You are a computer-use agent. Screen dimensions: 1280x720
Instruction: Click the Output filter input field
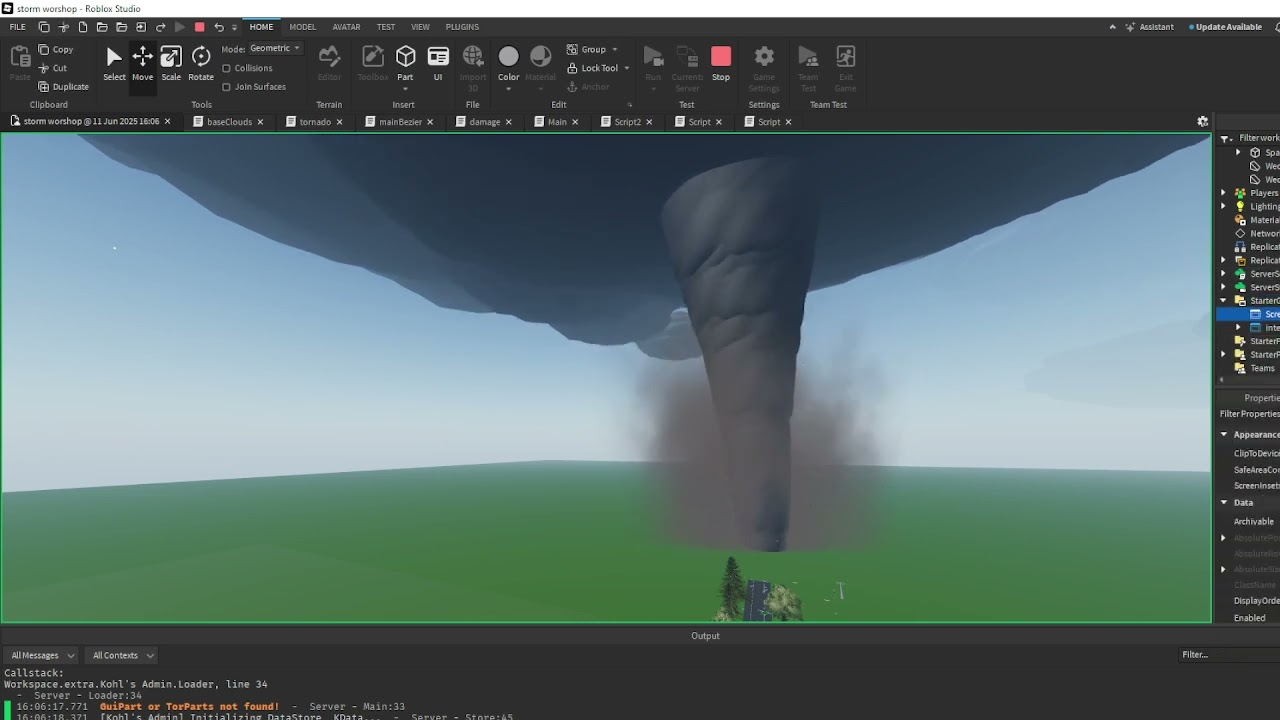click(x=1228, y=655)
